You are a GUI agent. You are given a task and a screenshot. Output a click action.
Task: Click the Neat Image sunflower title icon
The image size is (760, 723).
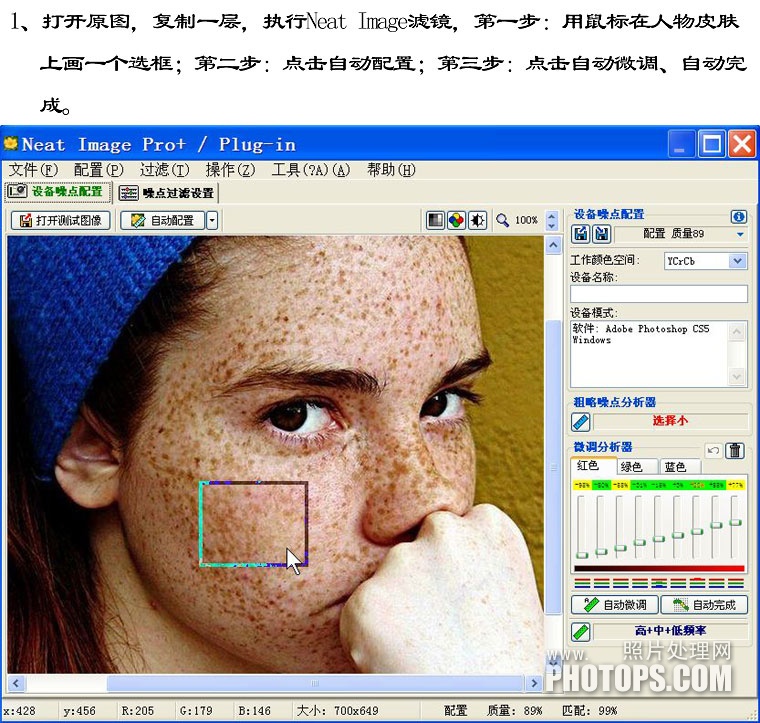pyautogui.click(x=10, y=143)
